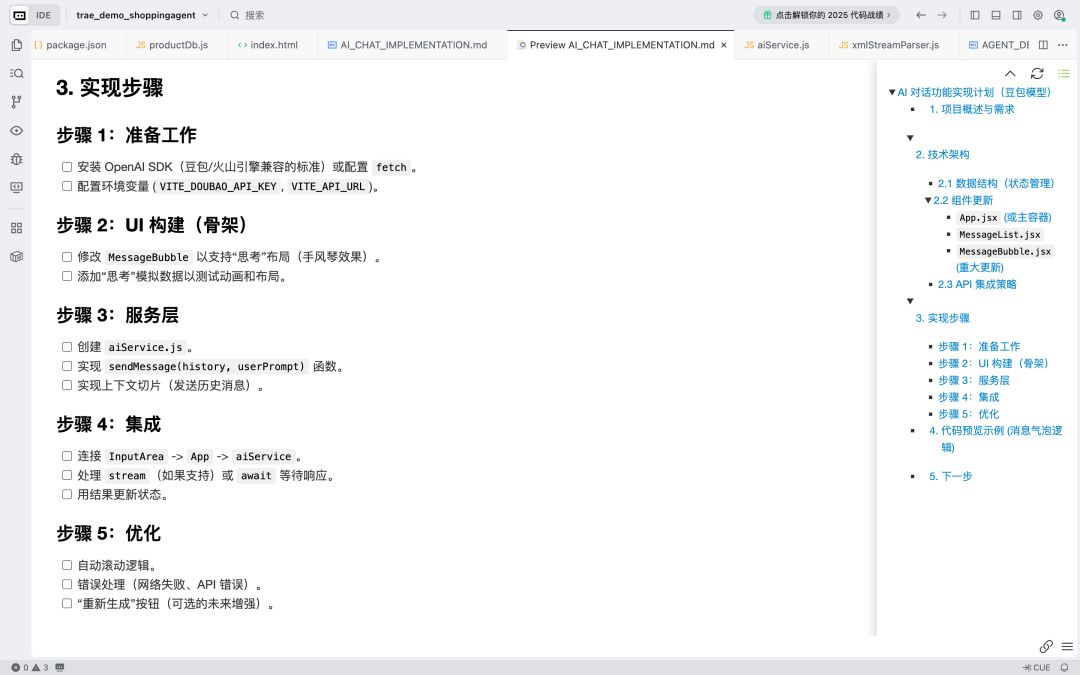The image size is (1080, 675).
Task: Toggle the outline list view icon
Action: [1064, 74]
